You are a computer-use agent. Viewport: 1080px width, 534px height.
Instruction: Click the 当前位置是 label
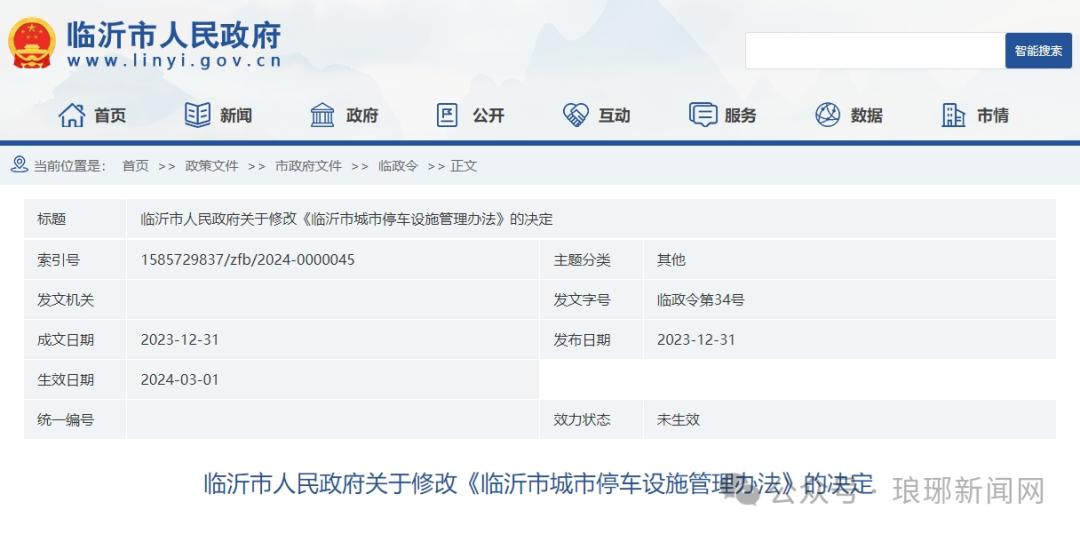coord(70,166)
